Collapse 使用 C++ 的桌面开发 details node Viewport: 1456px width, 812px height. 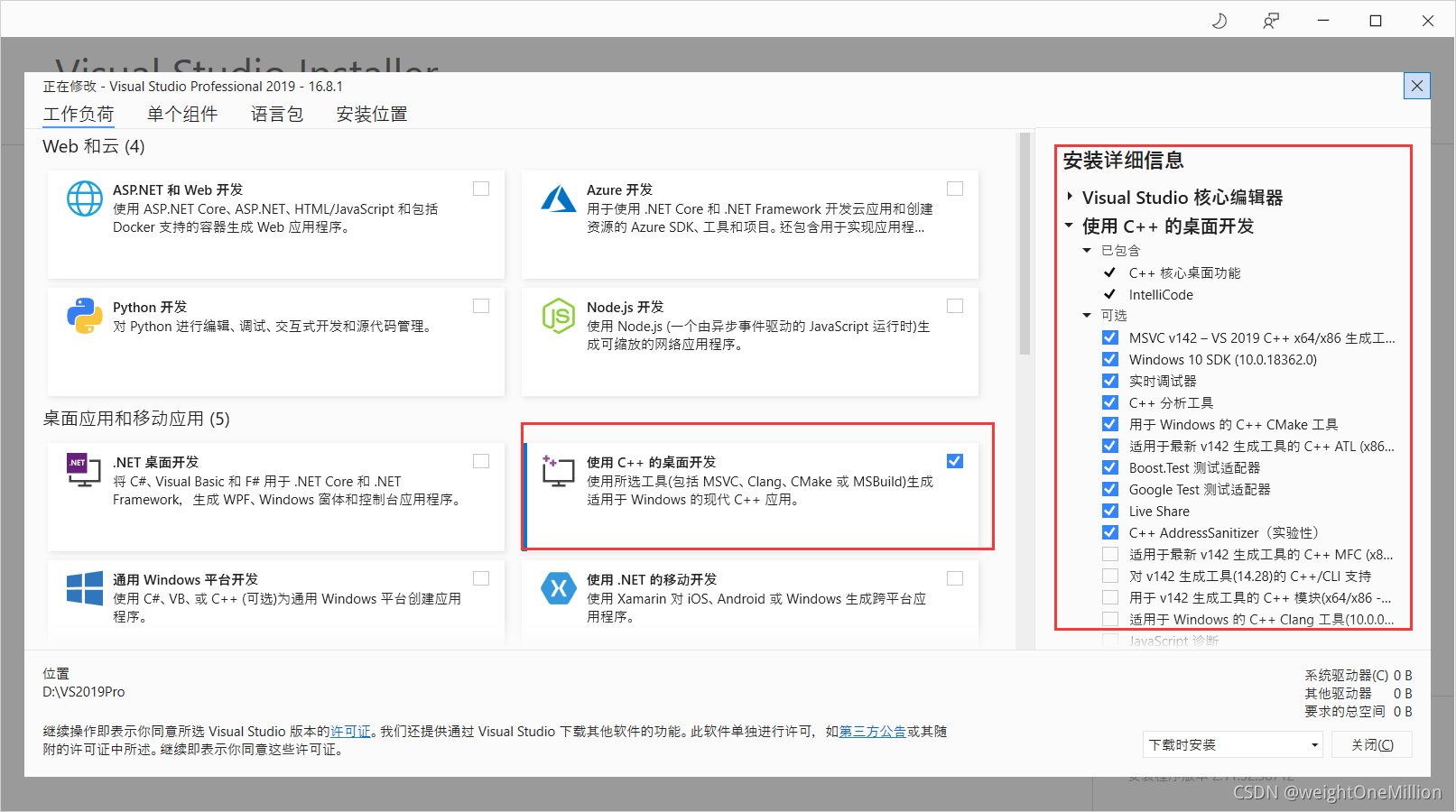coord(1070,226)
